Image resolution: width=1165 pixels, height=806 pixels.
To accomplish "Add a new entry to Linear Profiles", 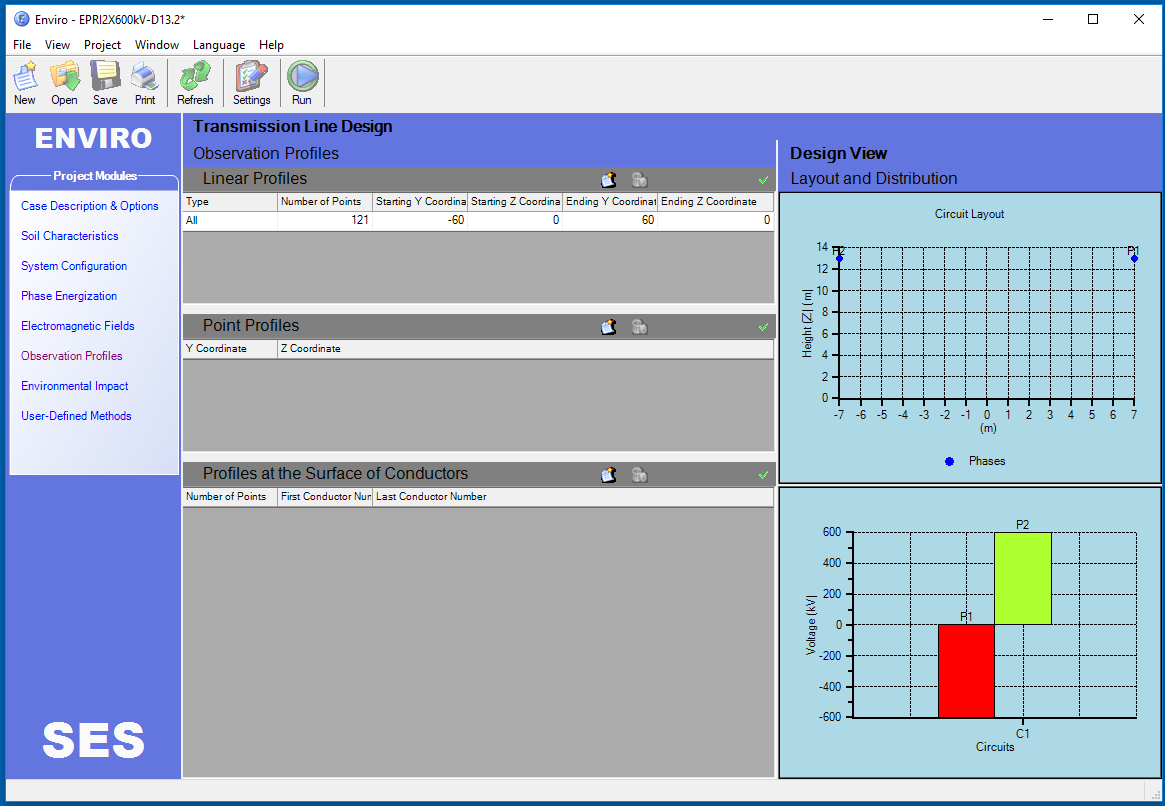I will 608,180.
